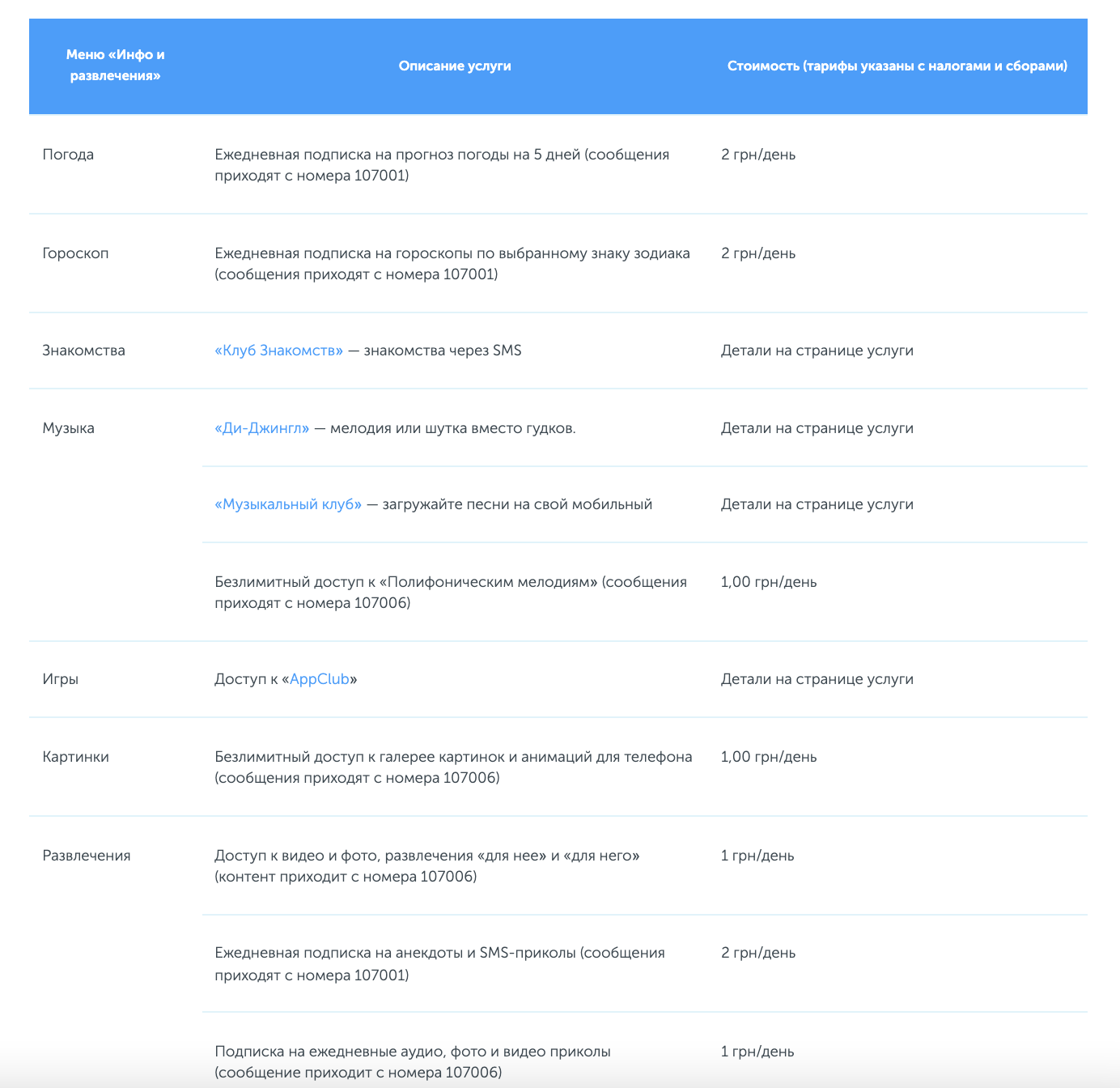Select the «Погода» row label

point(68,155)
